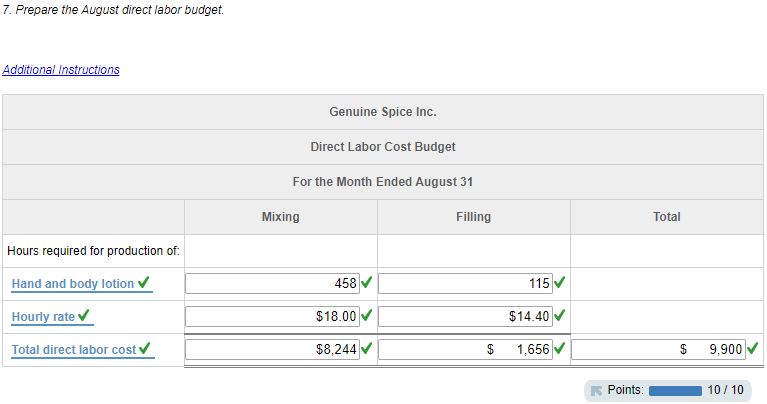Image resolution: width=767 pixels, height=404 pixels.
Task: Click the checkmark next to the 458 field
Action: point(367,283)
